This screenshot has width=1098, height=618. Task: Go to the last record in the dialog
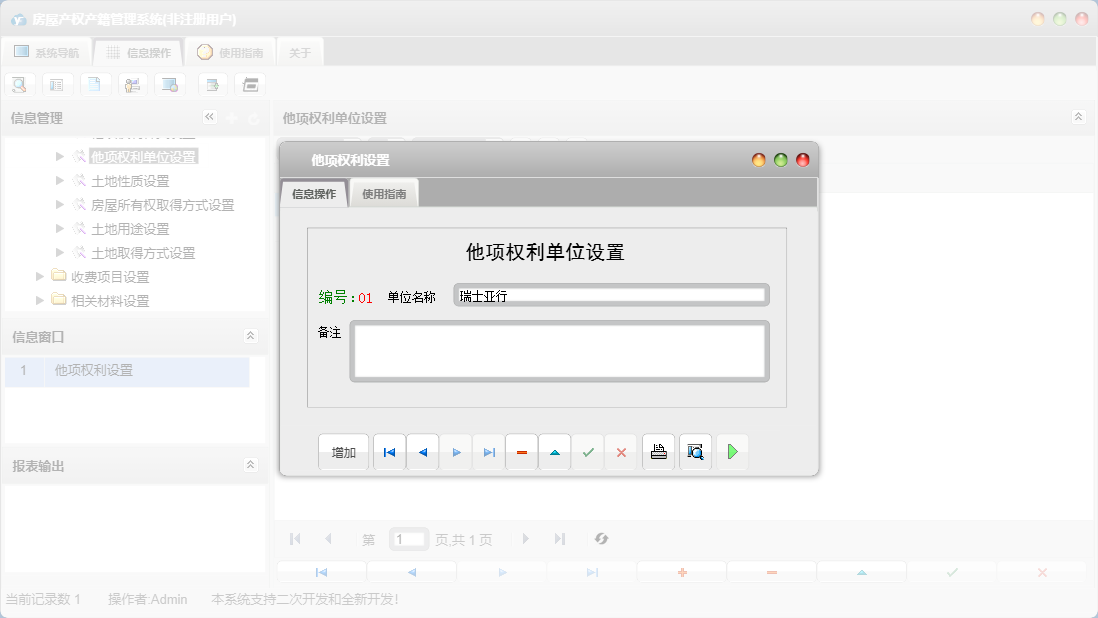pos(488,452)
